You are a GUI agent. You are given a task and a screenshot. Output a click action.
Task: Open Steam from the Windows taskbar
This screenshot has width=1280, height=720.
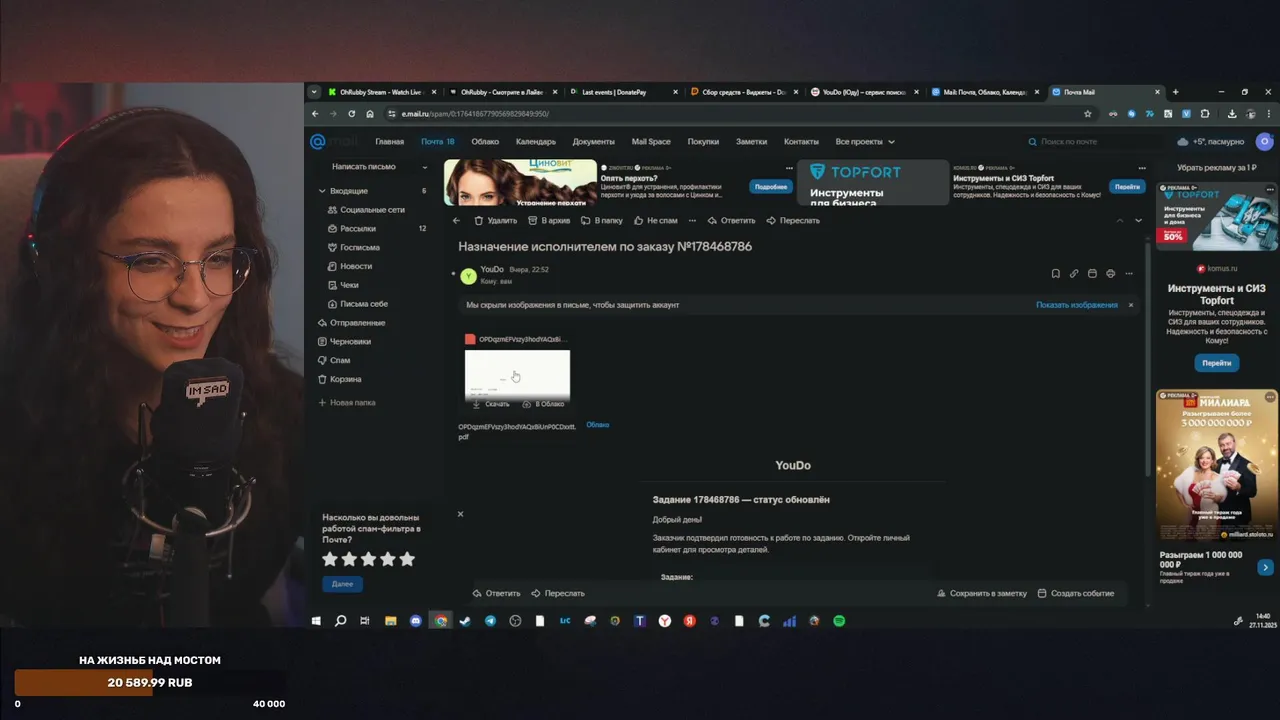465,621
